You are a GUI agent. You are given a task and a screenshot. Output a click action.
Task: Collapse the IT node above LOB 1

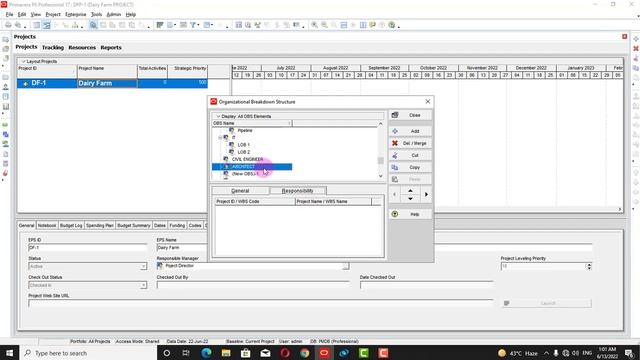[220, 138]
